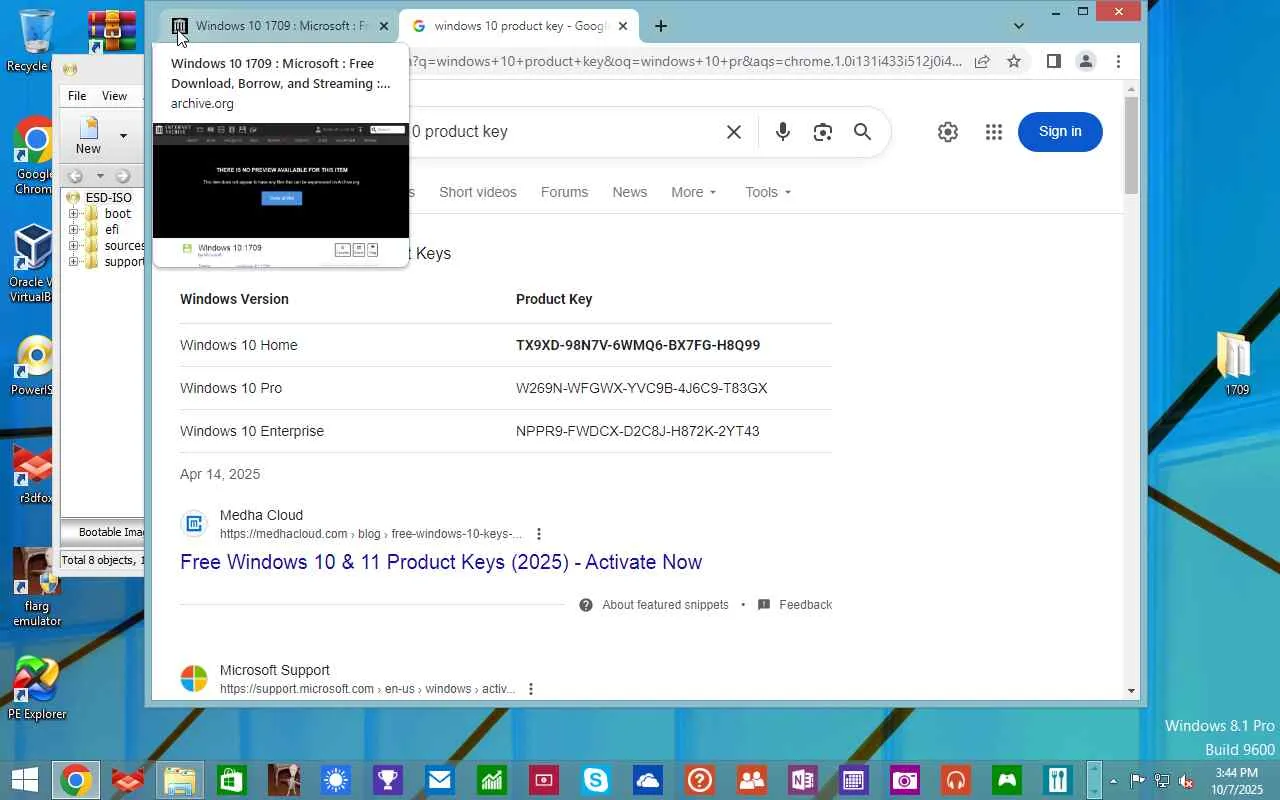Screen dimensions: 1280x800
Task: Open the Mail app on taskbar
Action: point(440,780)
